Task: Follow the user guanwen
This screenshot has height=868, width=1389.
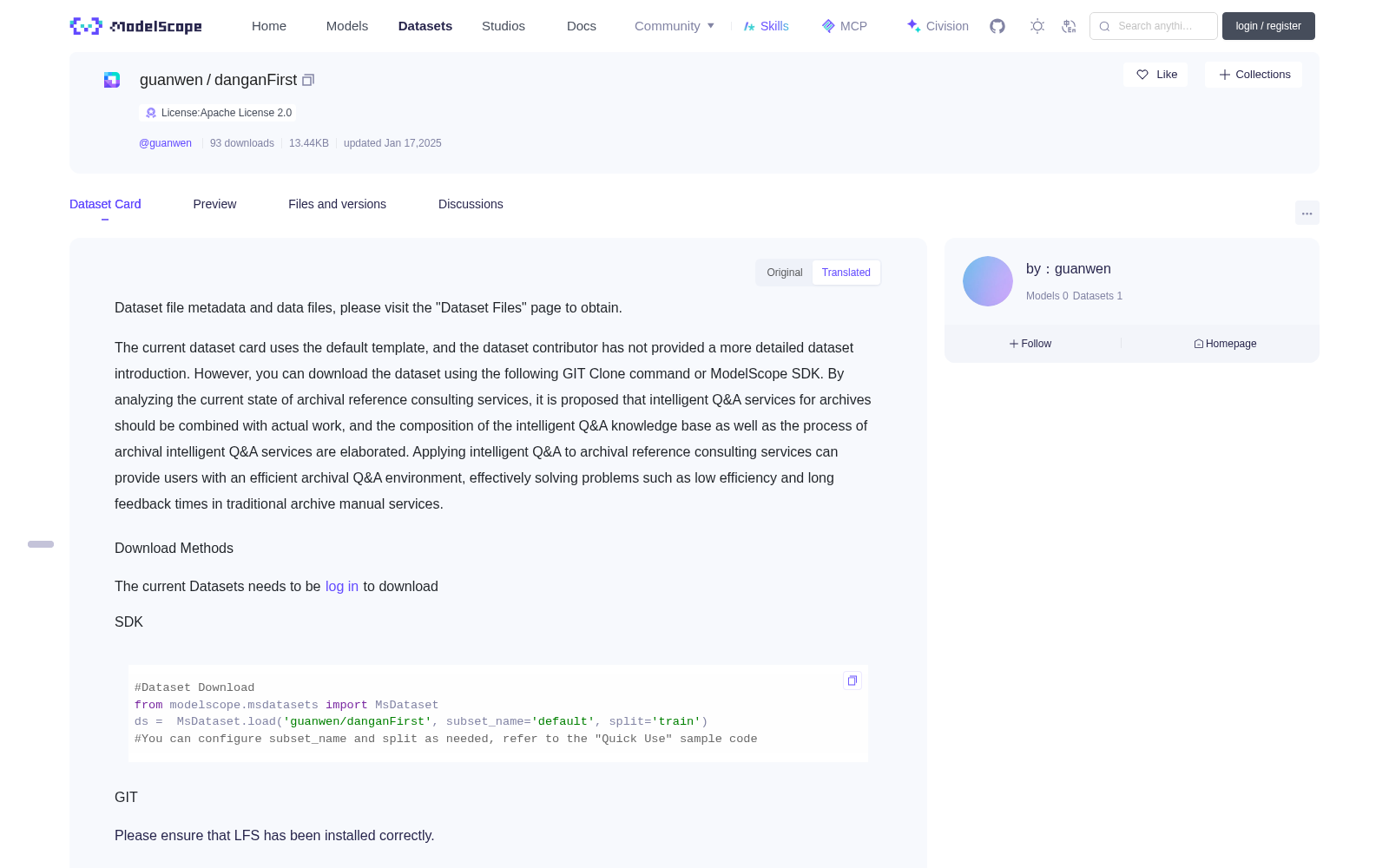Action: coord(1030,344)
